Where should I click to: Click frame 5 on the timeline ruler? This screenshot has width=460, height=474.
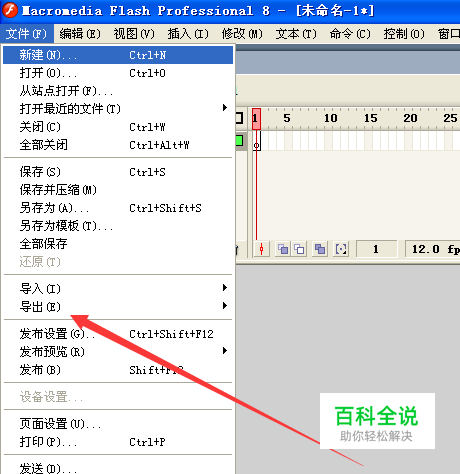(x=287, y=118)
